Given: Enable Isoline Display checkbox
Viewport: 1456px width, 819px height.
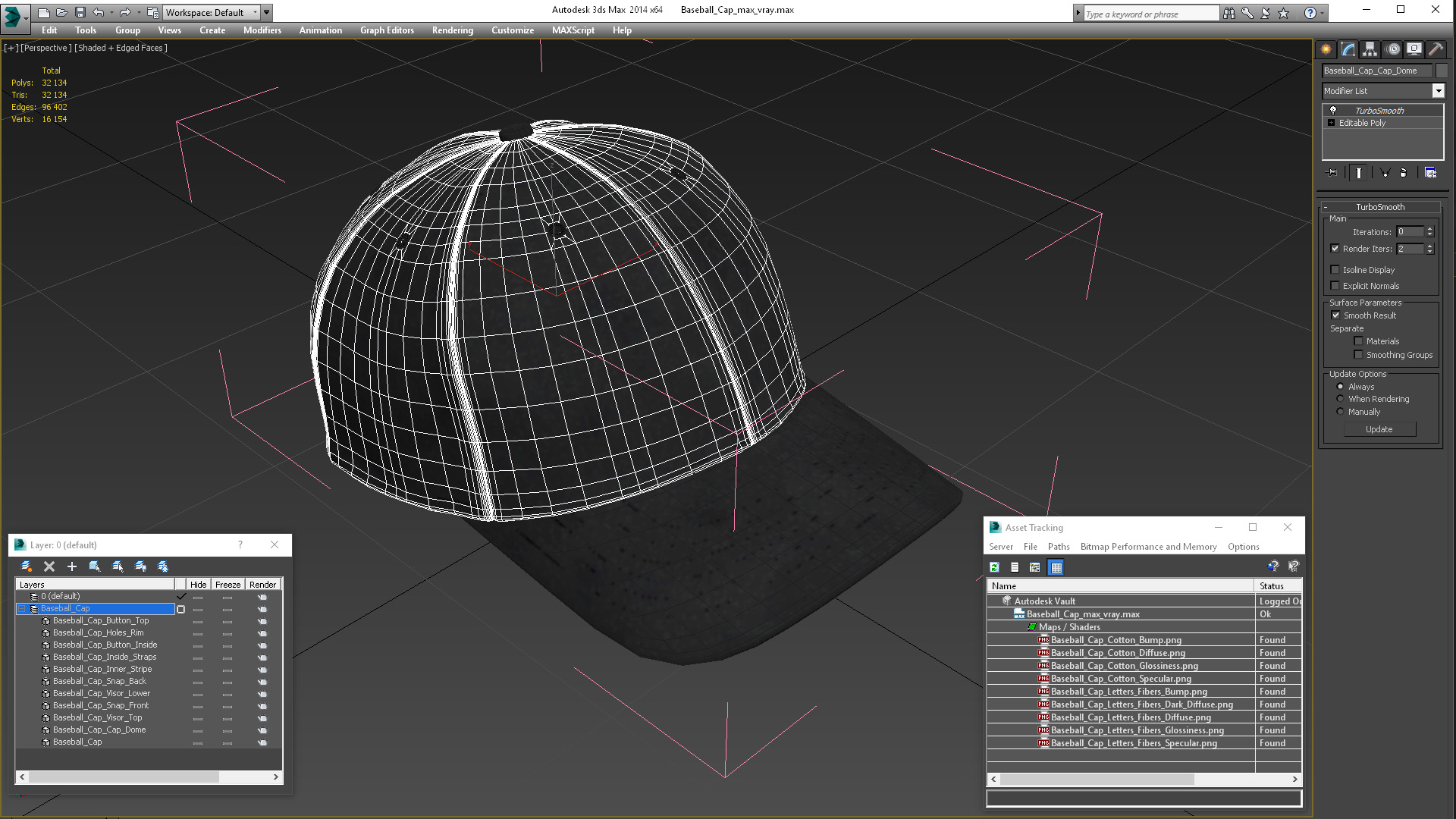Looking at the screenshot, I should click(x=1335, y=269).
